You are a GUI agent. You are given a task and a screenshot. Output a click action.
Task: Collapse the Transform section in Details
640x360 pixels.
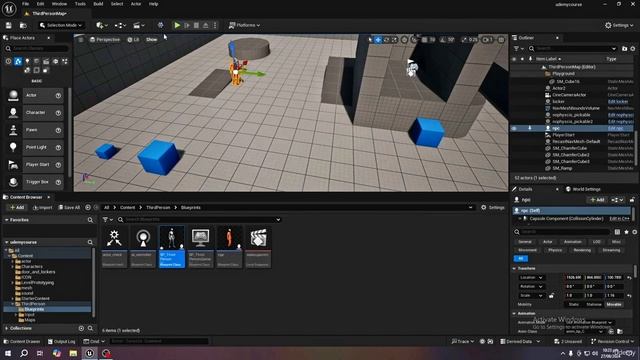514,269
